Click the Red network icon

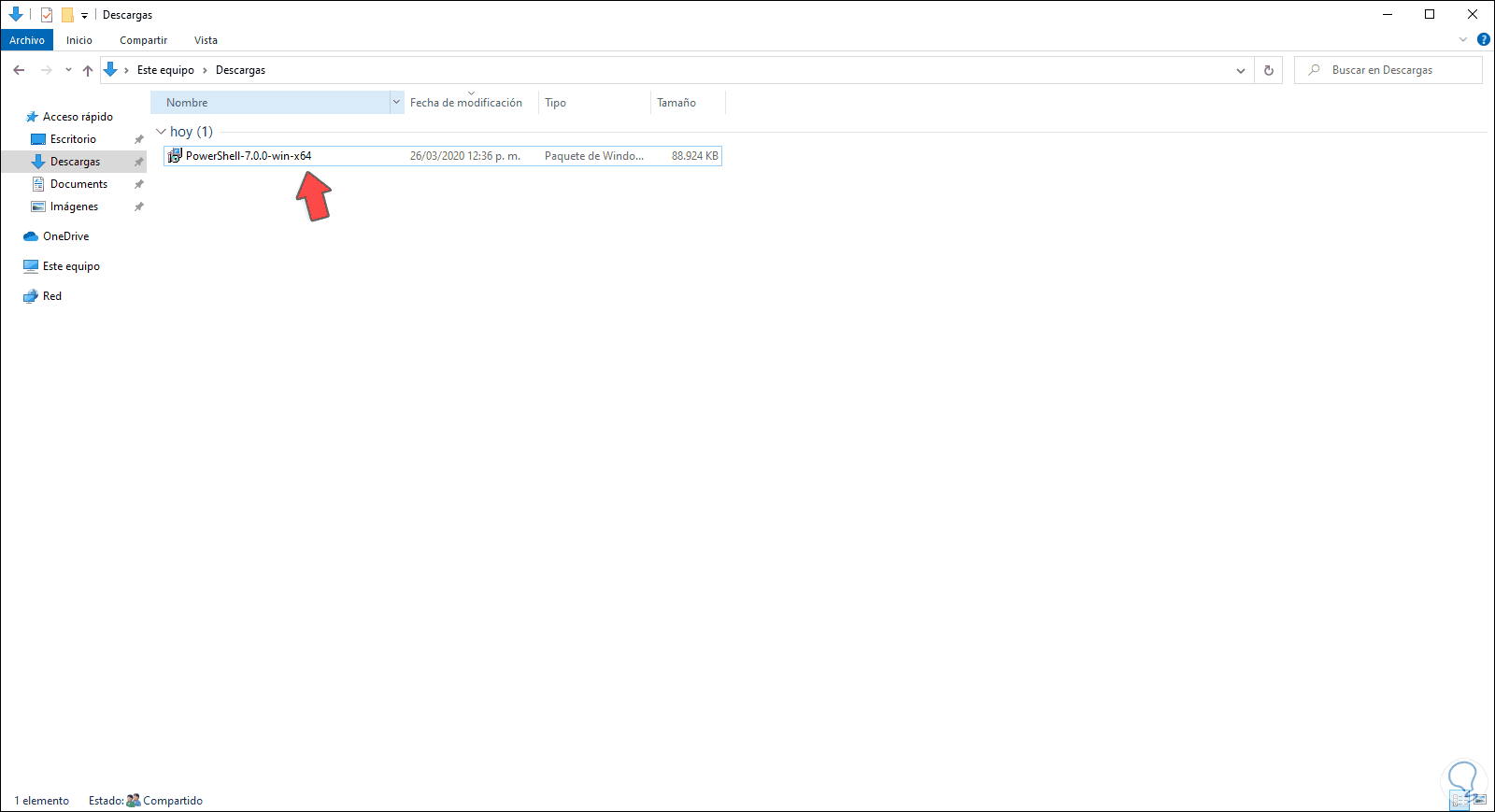click(31, 296)
